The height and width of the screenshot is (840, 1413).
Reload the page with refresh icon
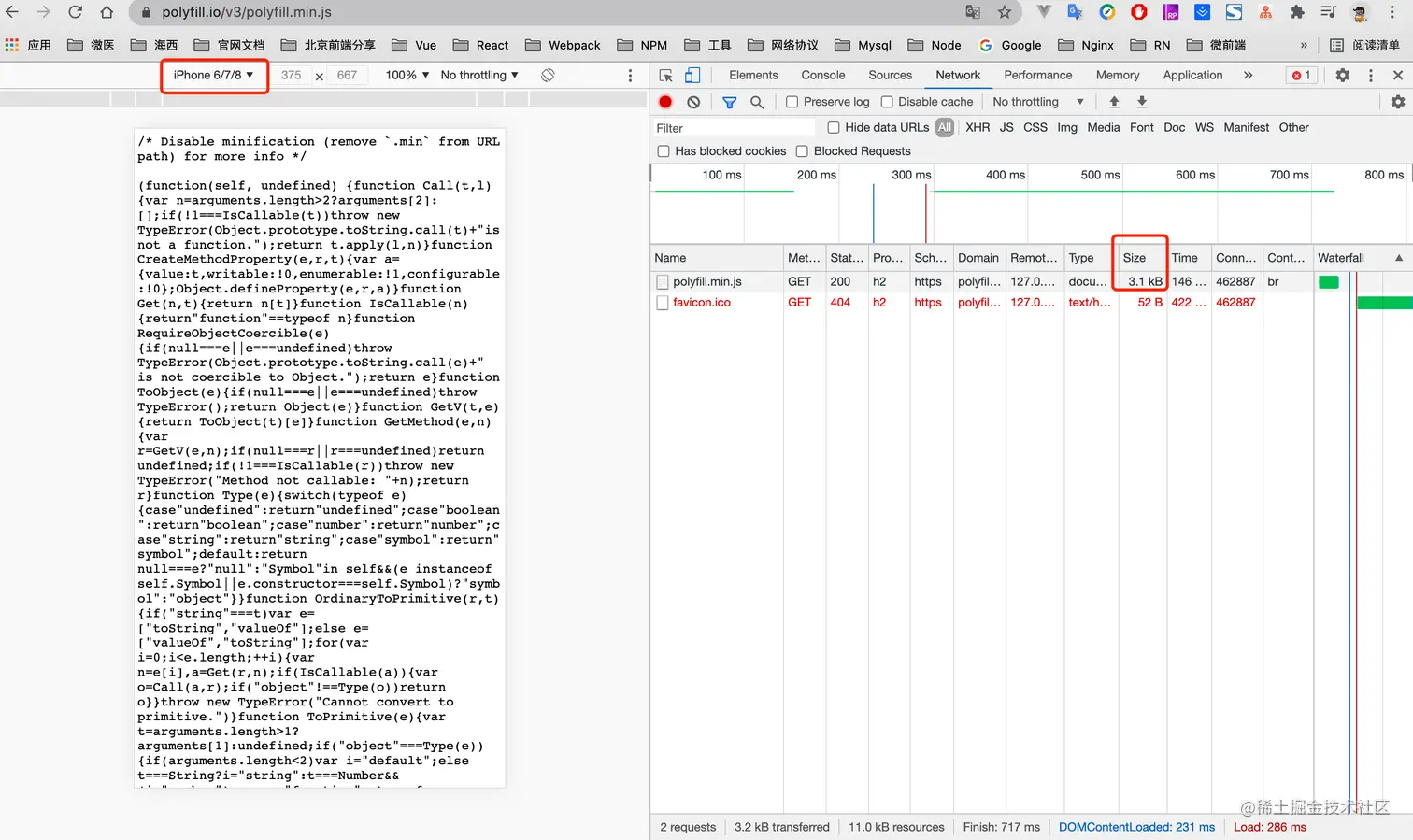click(76, 12)
